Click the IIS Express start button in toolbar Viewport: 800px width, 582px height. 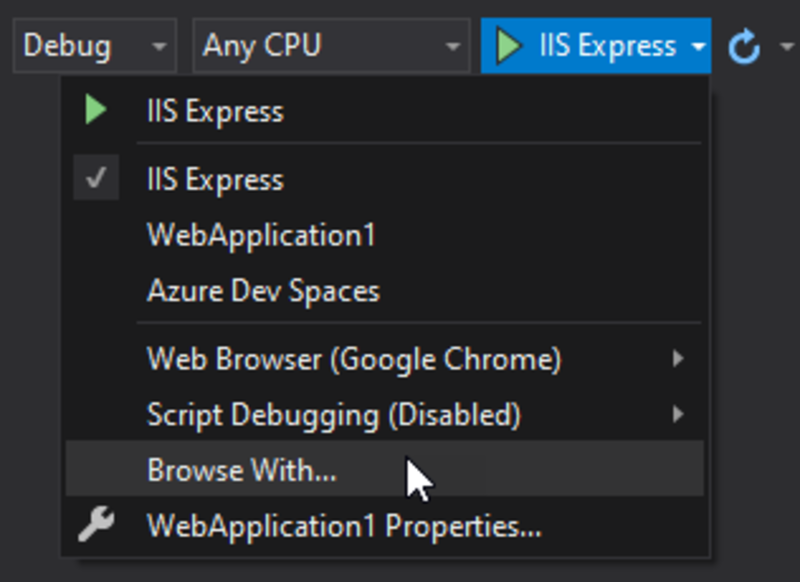click(584, 46)
